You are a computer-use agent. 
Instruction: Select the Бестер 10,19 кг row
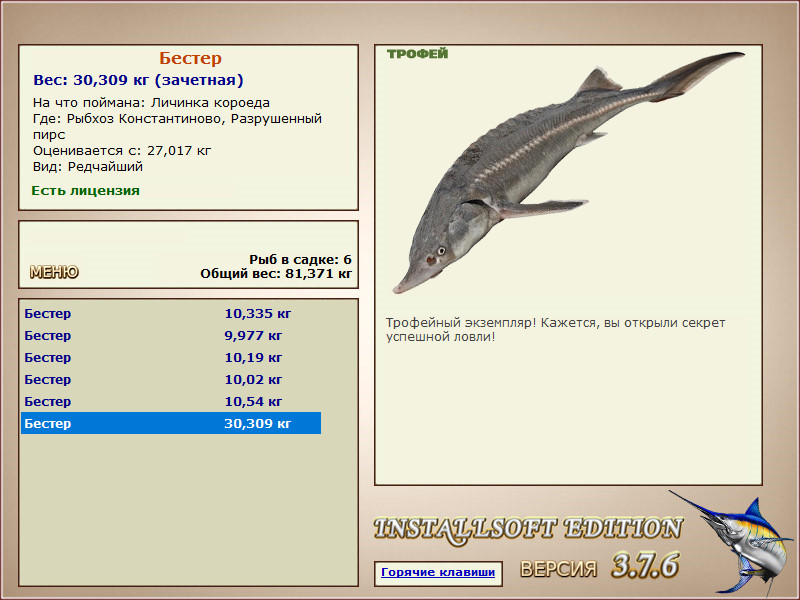(x=171, y=358)
